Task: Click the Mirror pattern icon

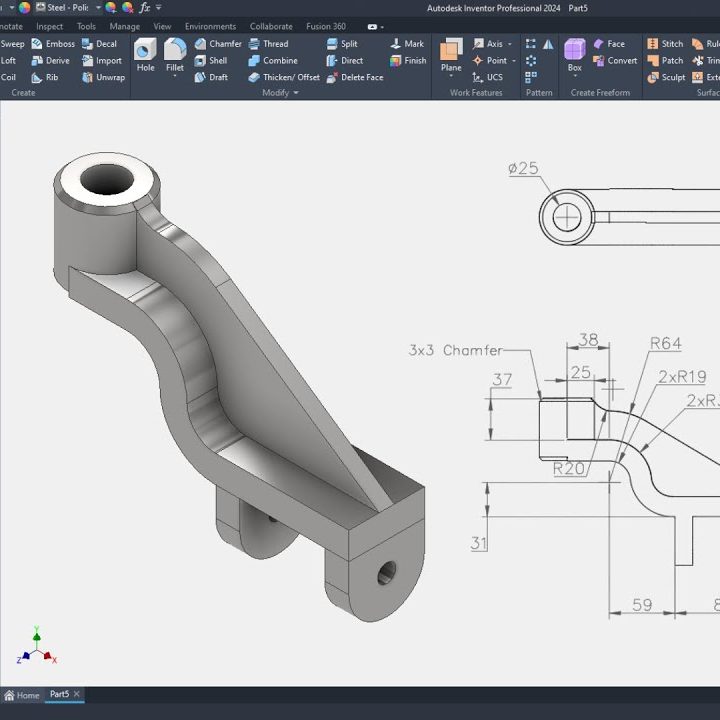Action: [547, 44]
